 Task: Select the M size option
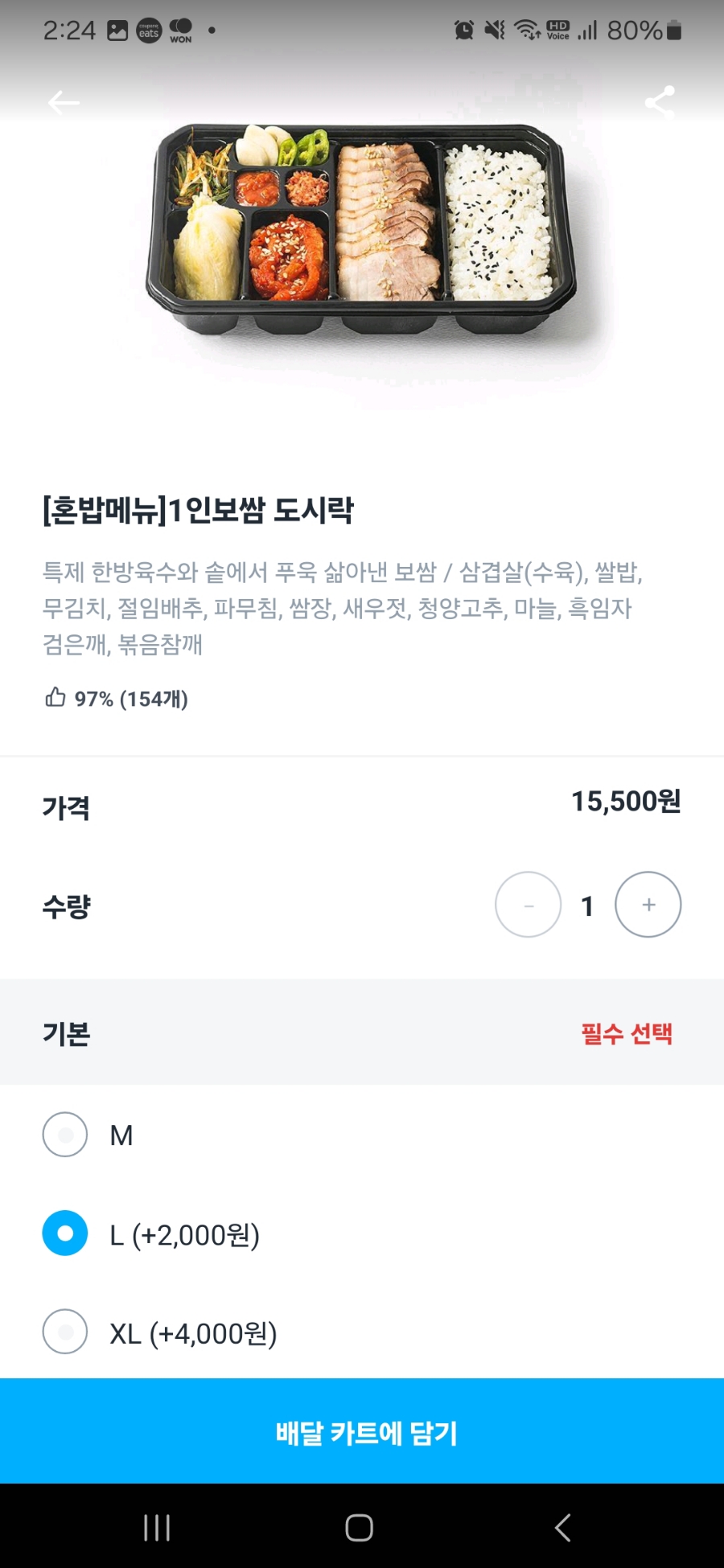pyautogui.click(x=65, y=1135)
